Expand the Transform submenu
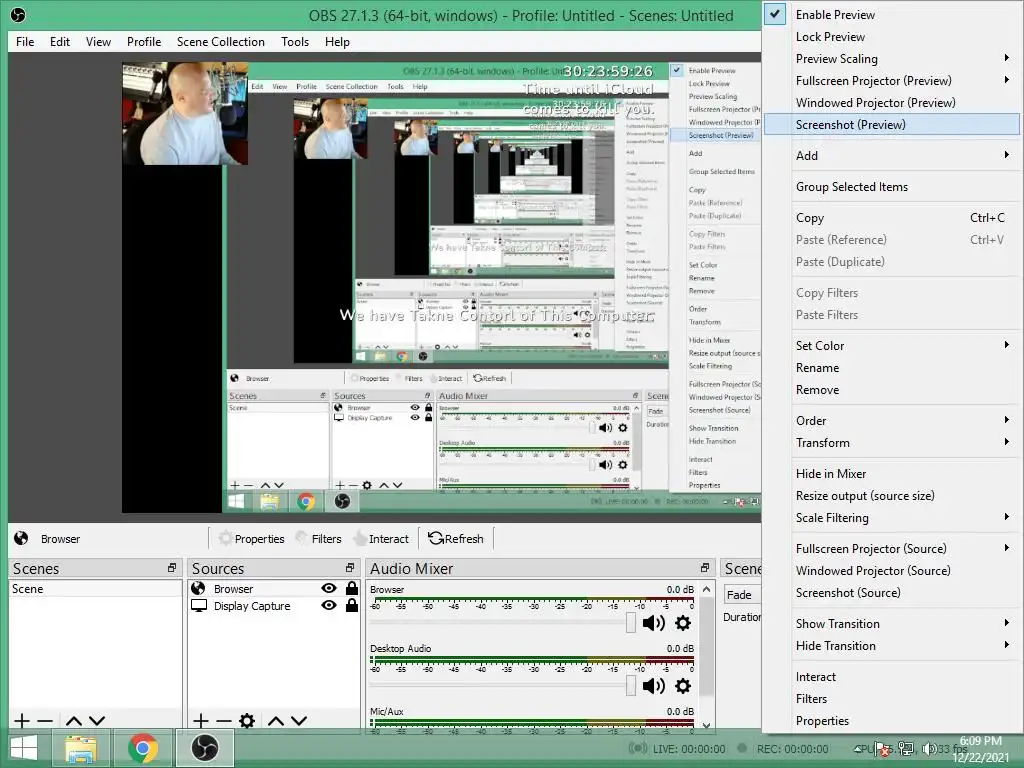The height and width of the screenshot is (768, 1024). (x=891, y=443)
